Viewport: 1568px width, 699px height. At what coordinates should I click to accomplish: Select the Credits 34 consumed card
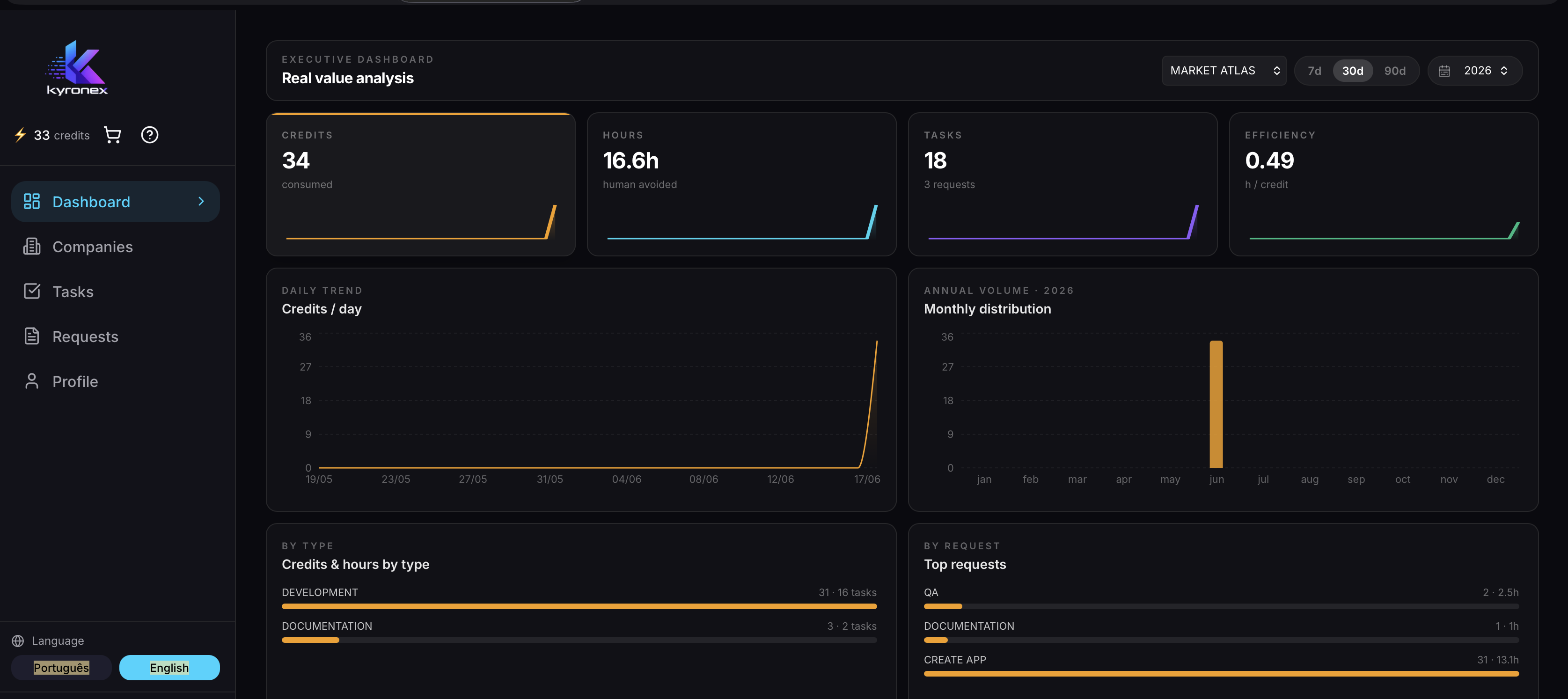421,184
